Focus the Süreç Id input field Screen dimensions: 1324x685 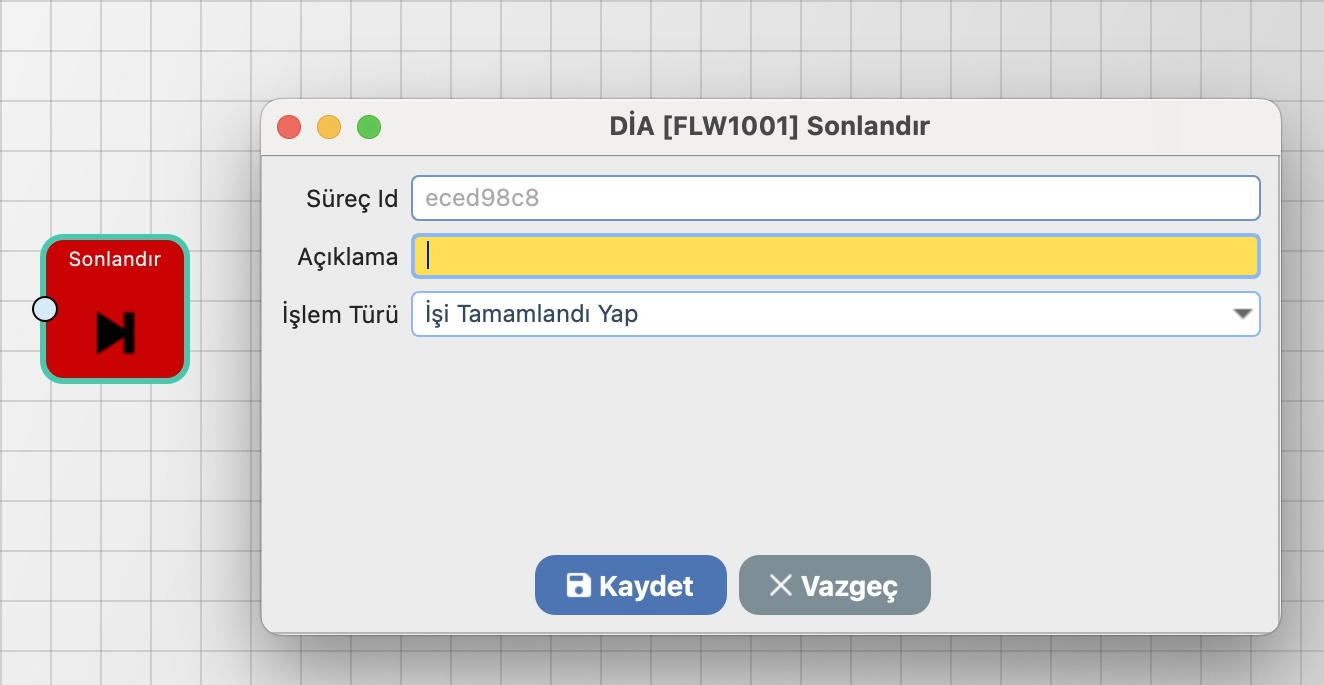tap(835, 198)
